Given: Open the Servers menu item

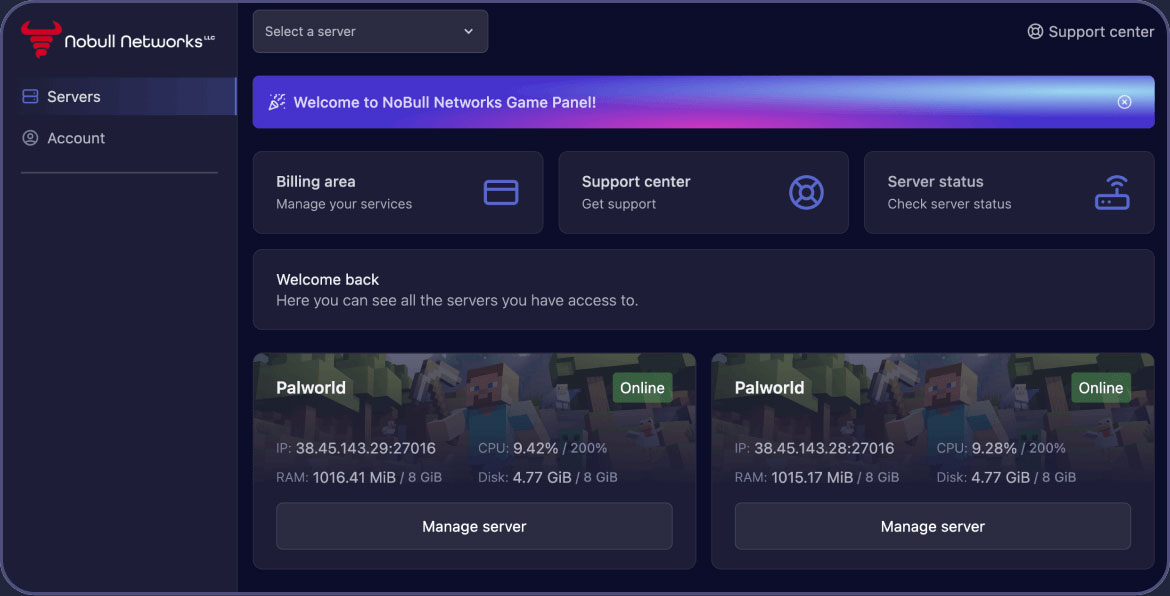Looking at the screenshot, I should (74, 97).
